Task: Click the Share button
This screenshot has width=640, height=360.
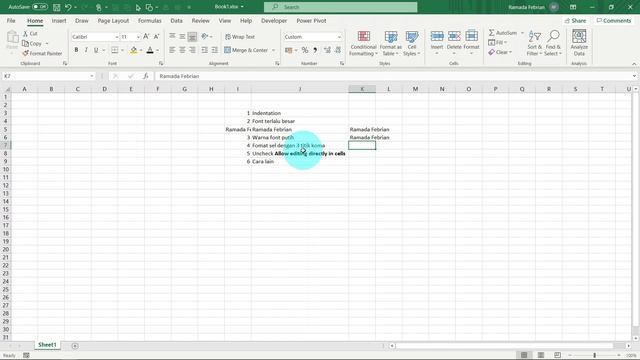Action: (576, 20)
